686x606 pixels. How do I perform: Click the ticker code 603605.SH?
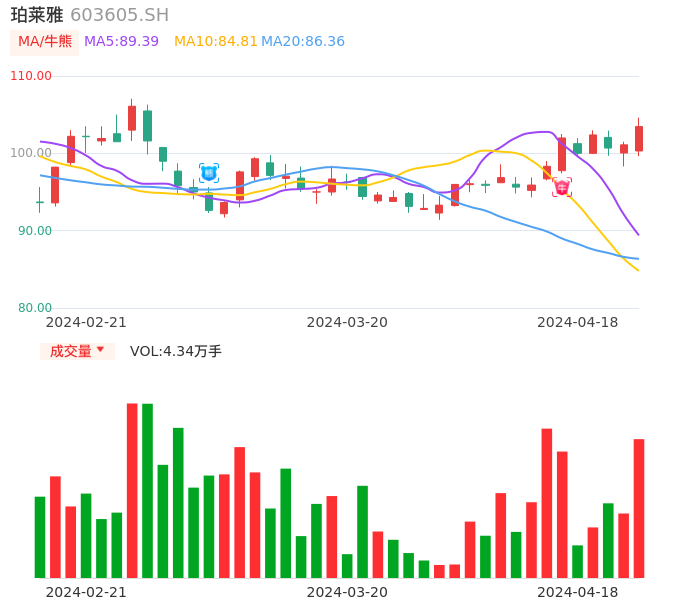coord(119,15)
